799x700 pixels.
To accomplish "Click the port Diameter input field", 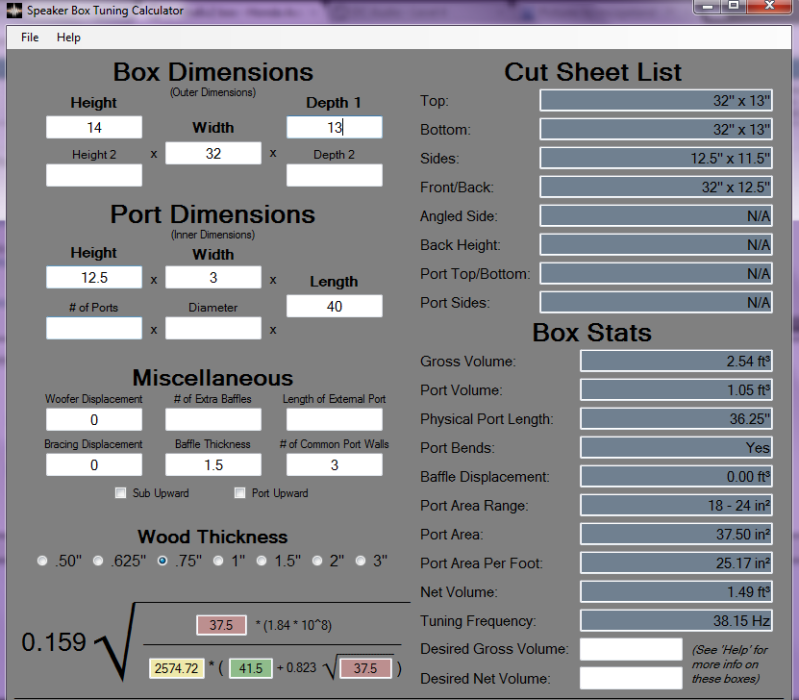I will [213, 328].
